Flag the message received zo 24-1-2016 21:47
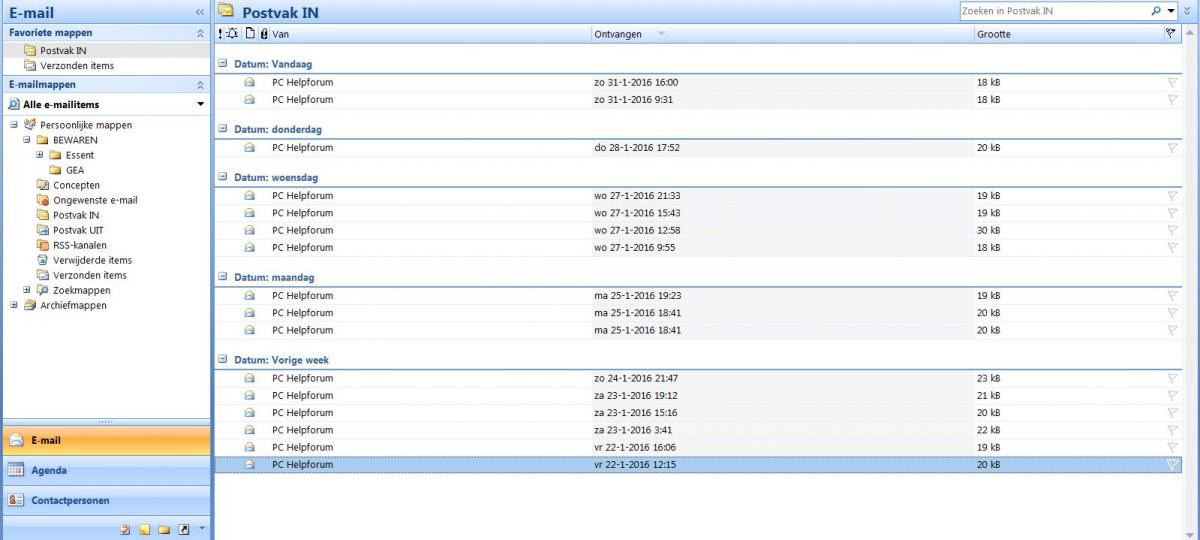This screenshot has width=1200, height=540. [x=1171, y=379]
